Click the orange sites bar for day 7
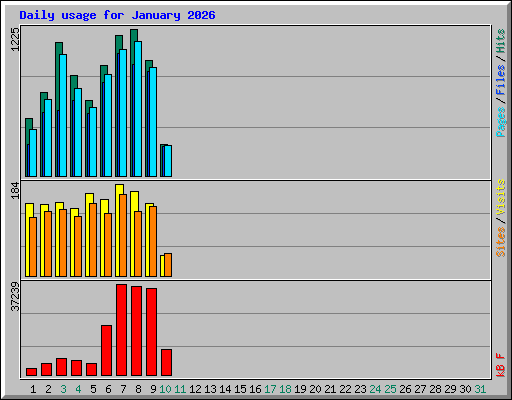The width and height of the screenshot is (512, 400). pyautogui.click(x=123, y=235)
